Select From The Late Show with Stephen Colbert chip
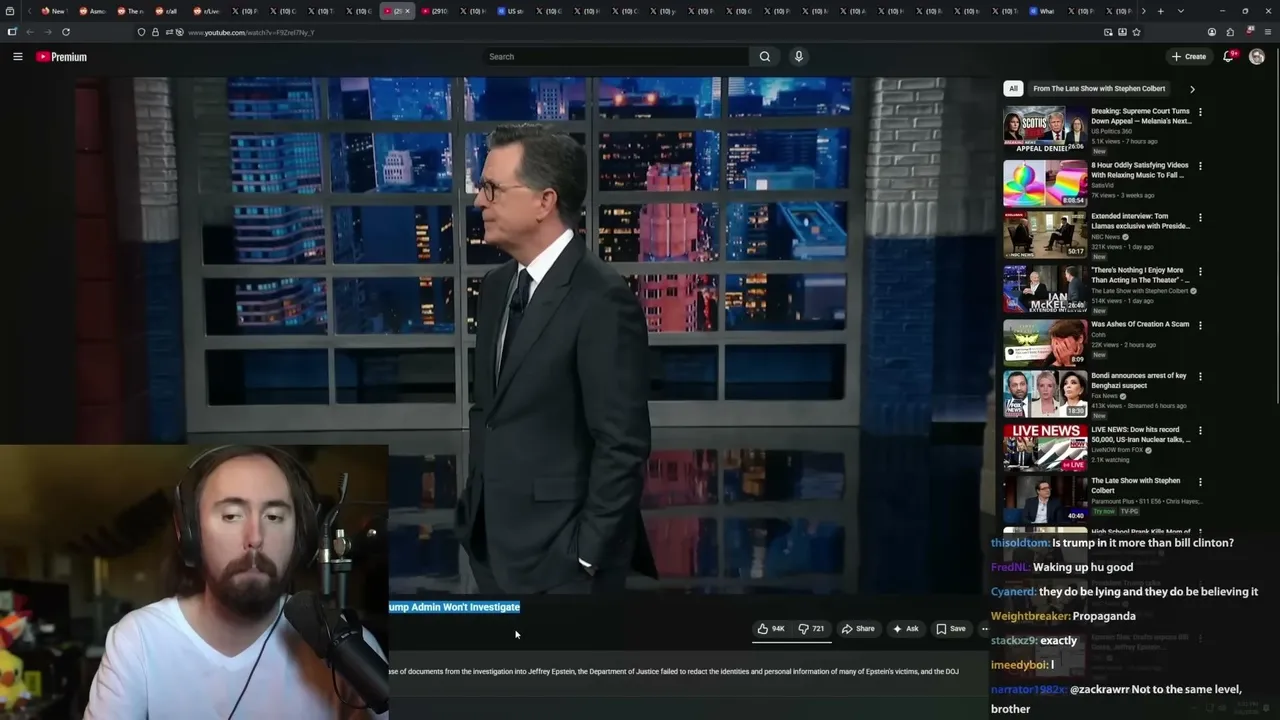Screen dimensions: 1280x720 (1099, 88)
